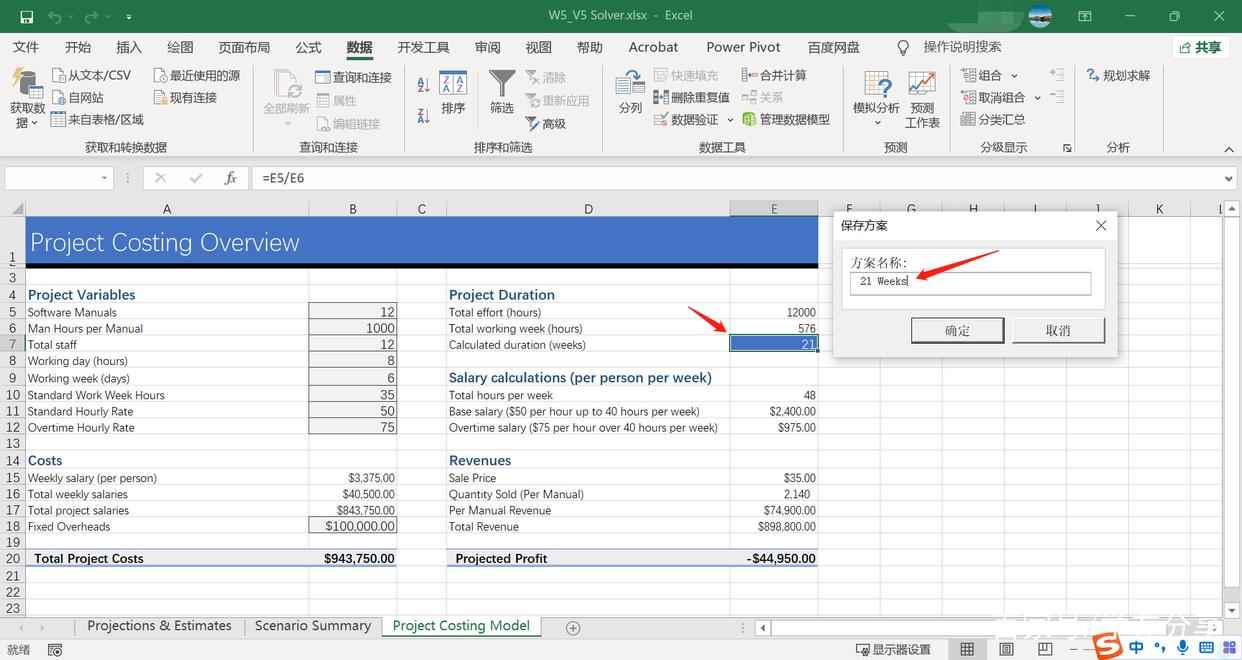Click the lightbulb 操作说明搜索 box
This screenshot has height=660, width=1242.
coord(948,47)
